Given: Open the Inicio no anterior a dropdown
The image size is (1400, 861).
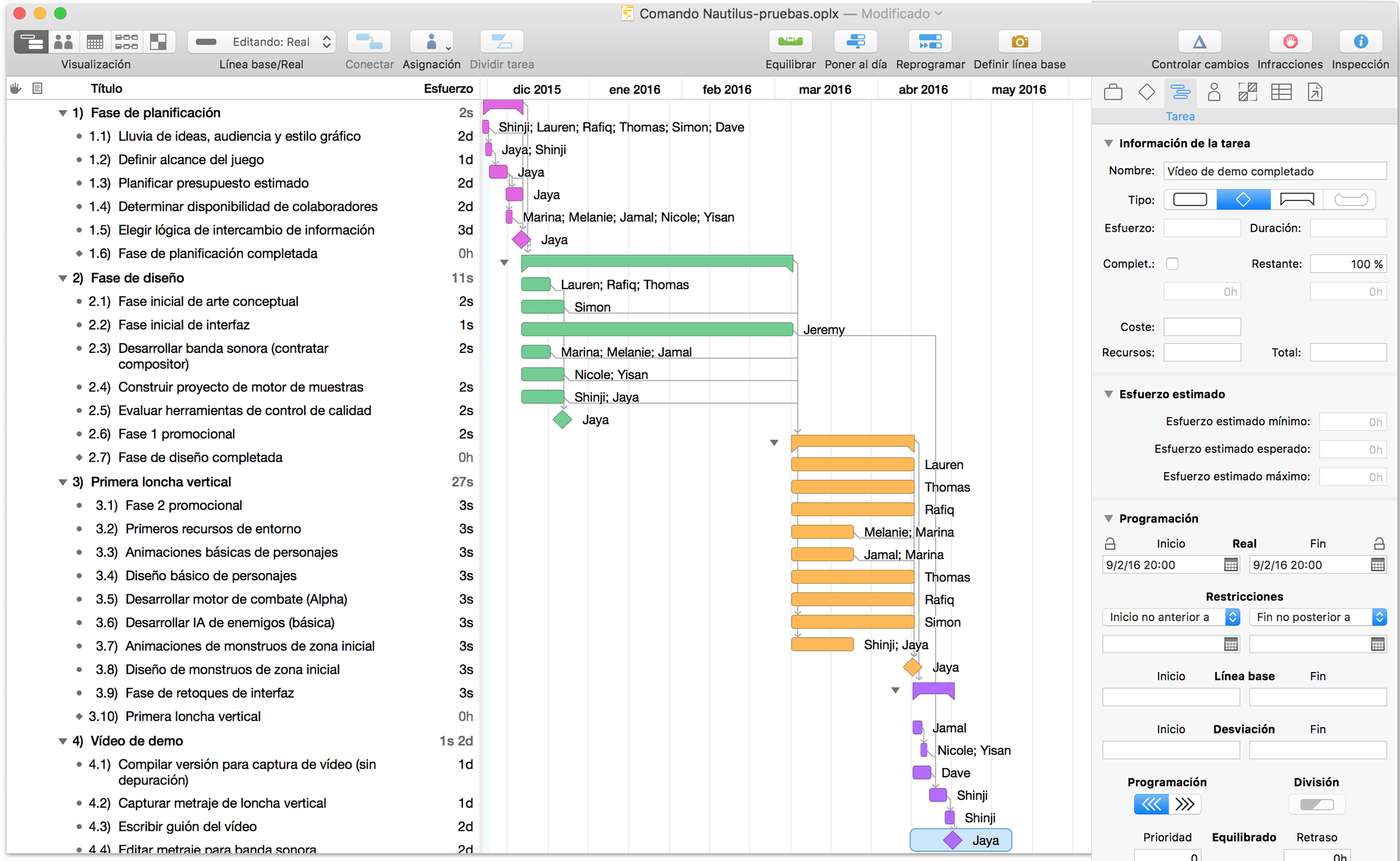Looking at the screenshot, I should pos(1171,617).
